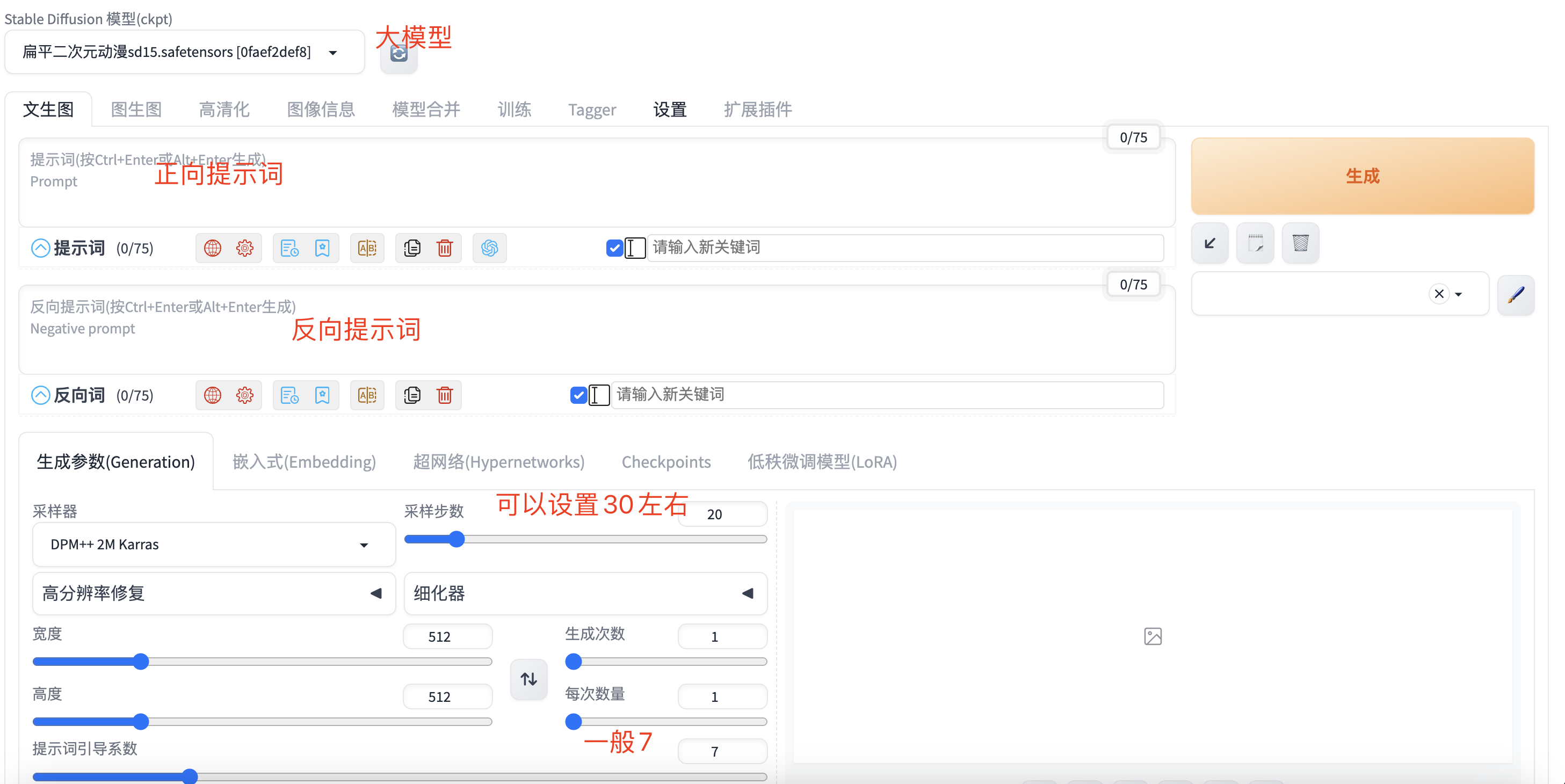This screenshot has height=784, width=1565.
Task: Open the 模型合并 tab
Action: [426, 110]
